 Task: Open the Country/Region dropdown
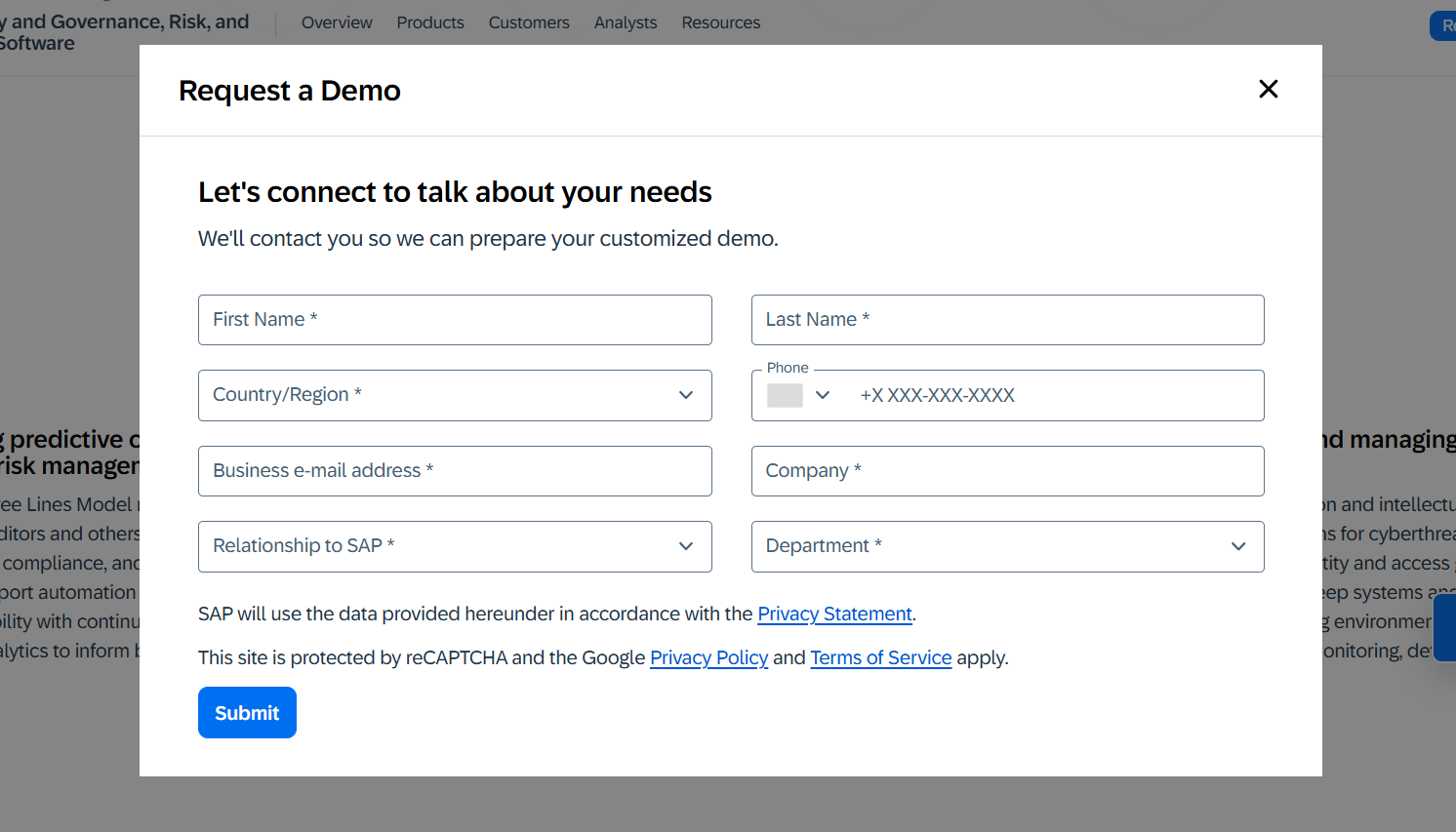pos(455,395)
